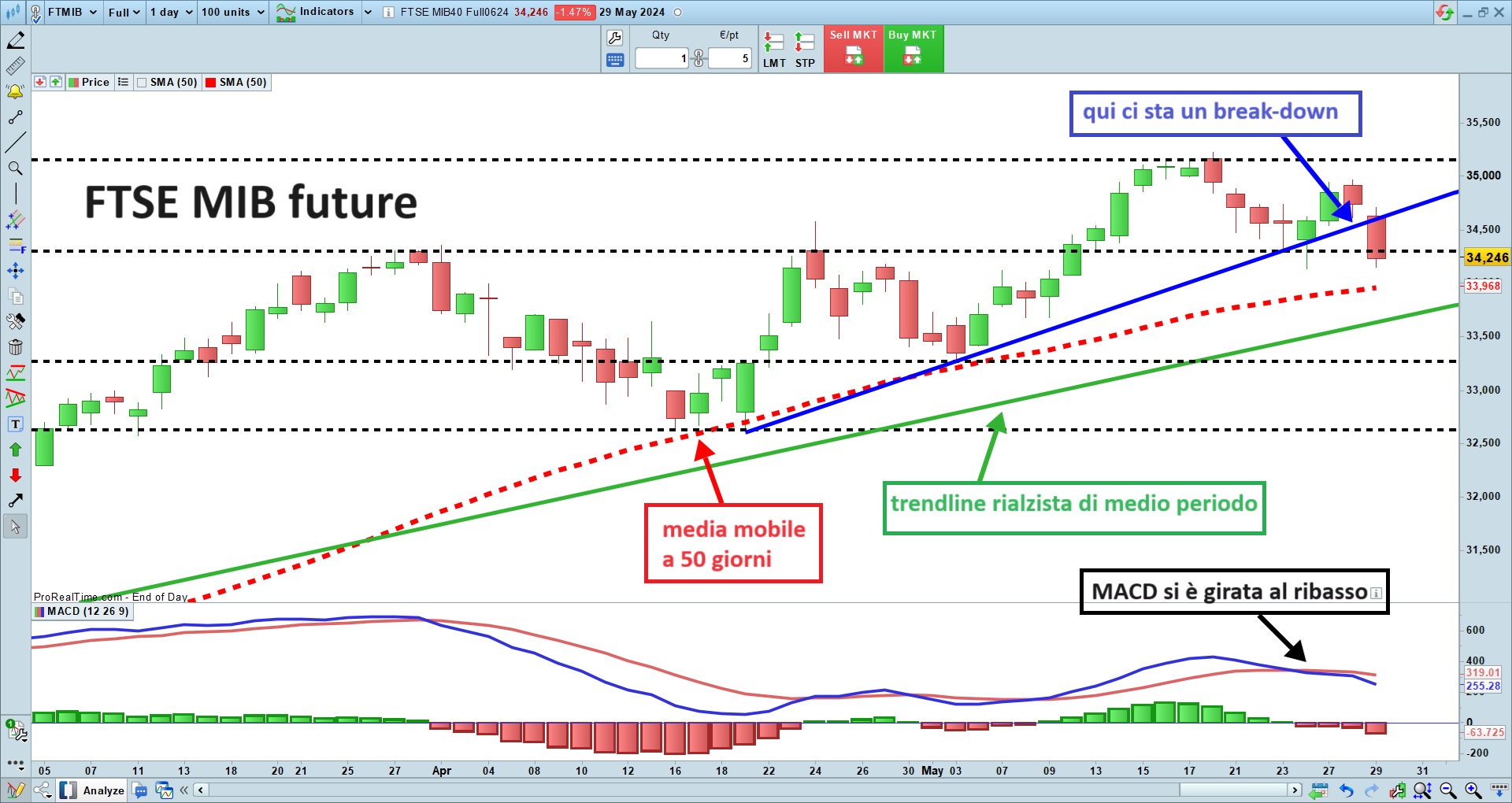1512x803 pixels.
Task: Toggle the price list legend icon
Action: coord(123,82)
